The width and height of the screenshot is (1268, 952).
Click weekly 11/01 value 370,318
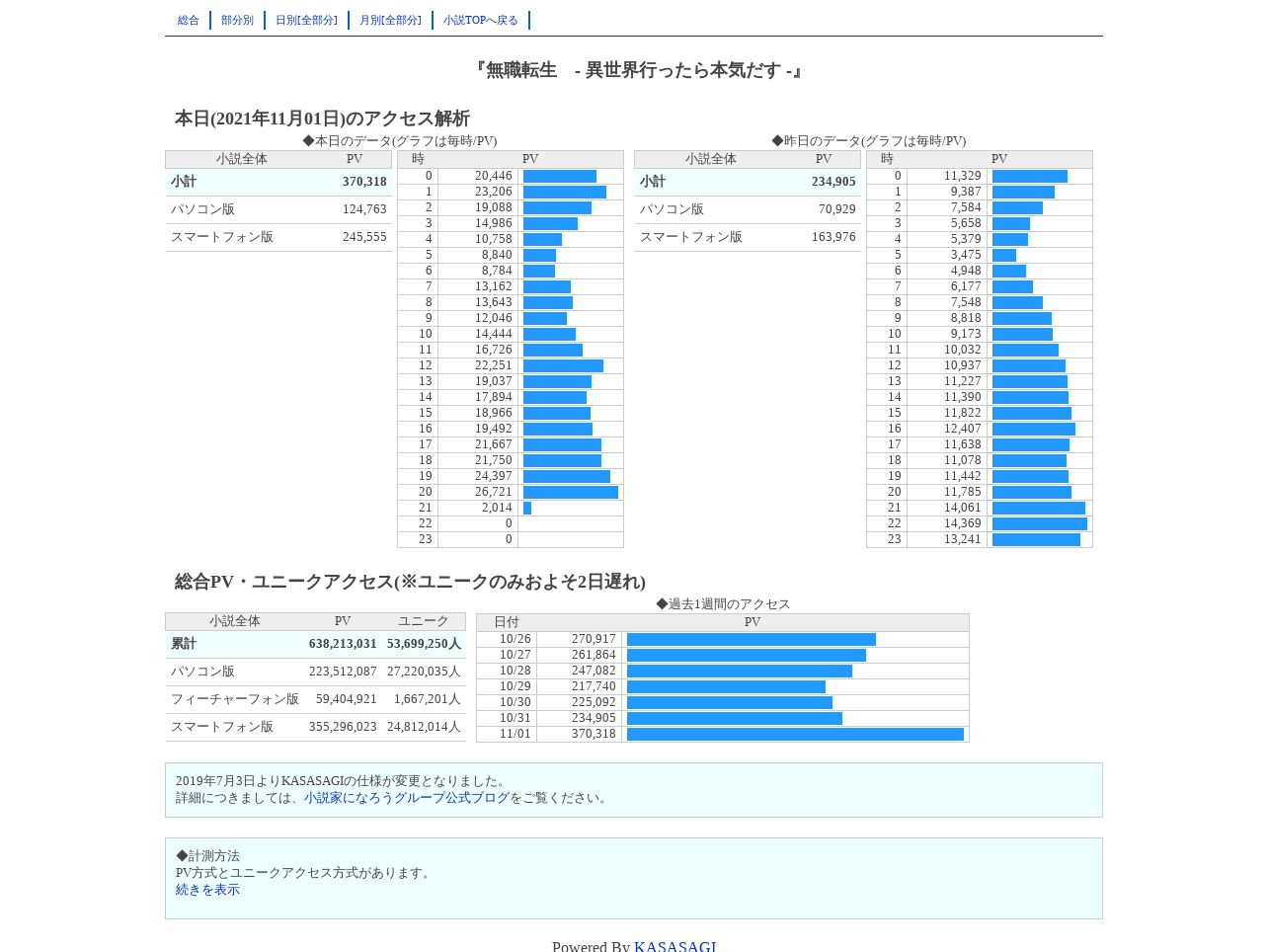click(x=594, y=734)
